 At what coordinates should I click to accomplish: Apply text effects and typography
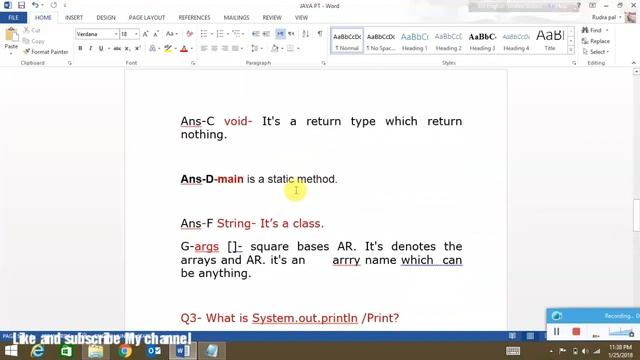pyautogui.click(x=152, y=49)
